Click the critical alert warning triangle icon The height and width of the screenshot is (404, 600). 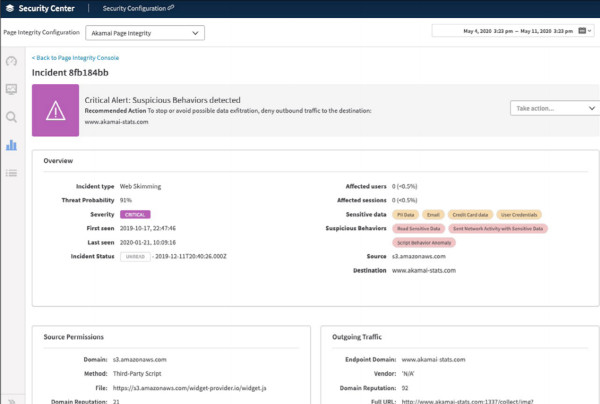pos(55,110)
